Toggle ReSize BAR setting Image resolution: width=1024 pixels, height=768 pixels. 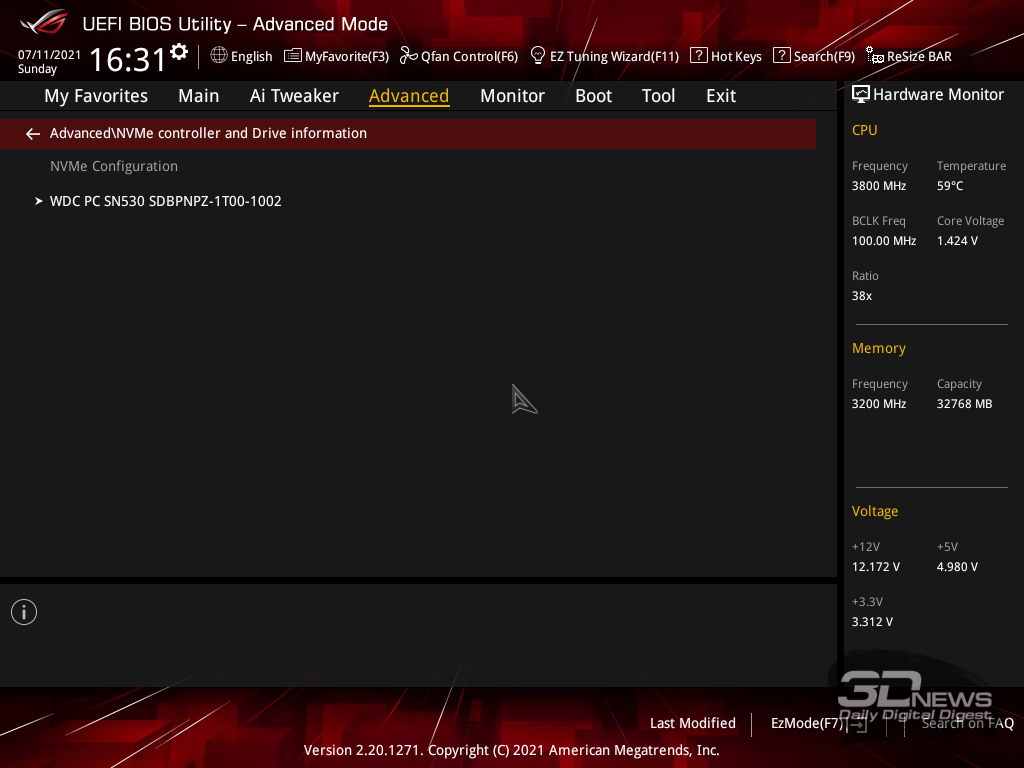(x=919, y=56)
